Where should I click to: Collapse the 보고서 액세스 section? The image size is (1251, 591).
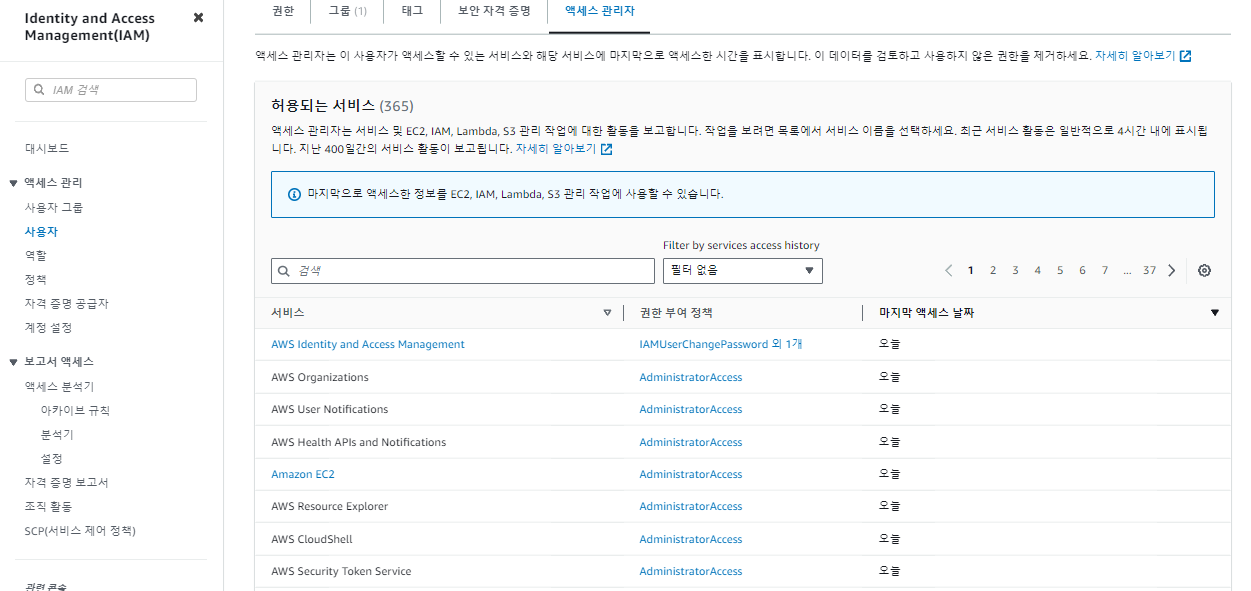click(x=13, y=362)
